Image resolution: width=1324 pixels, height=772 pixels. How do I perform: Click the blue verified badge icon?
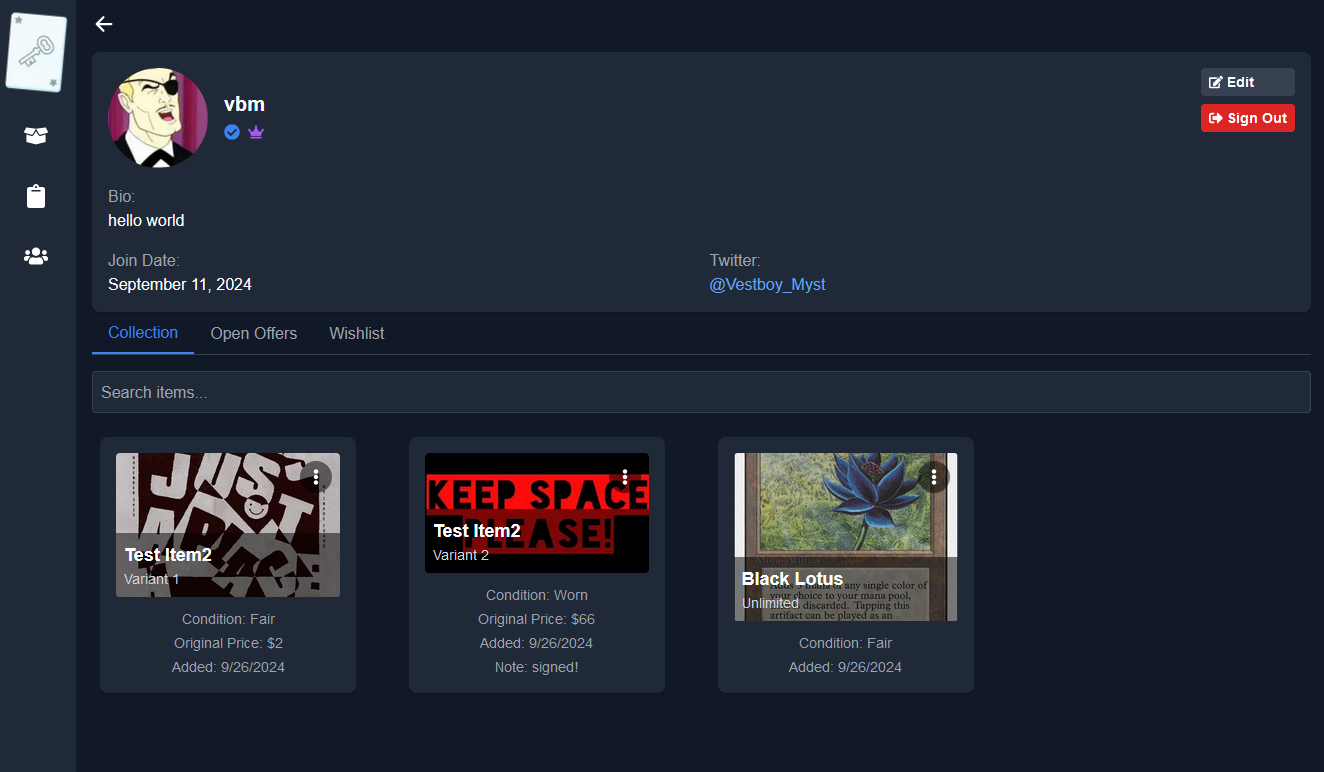tap(232, 132)
